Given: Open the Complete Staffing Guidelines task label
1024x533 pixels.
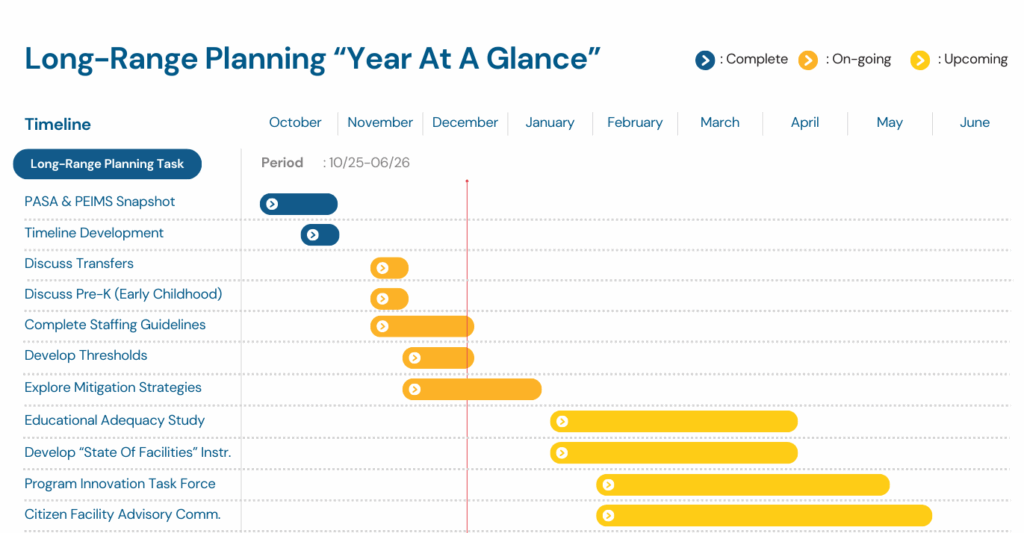Looking at the screenshot, I should tap(115, 325).
